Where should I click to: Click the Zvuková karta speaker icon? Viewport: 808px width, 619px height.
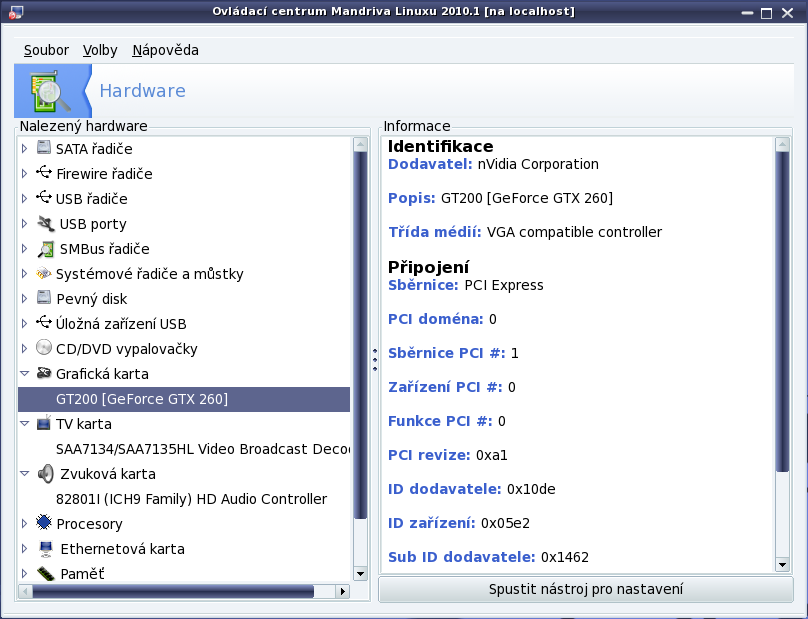point(45,473)
